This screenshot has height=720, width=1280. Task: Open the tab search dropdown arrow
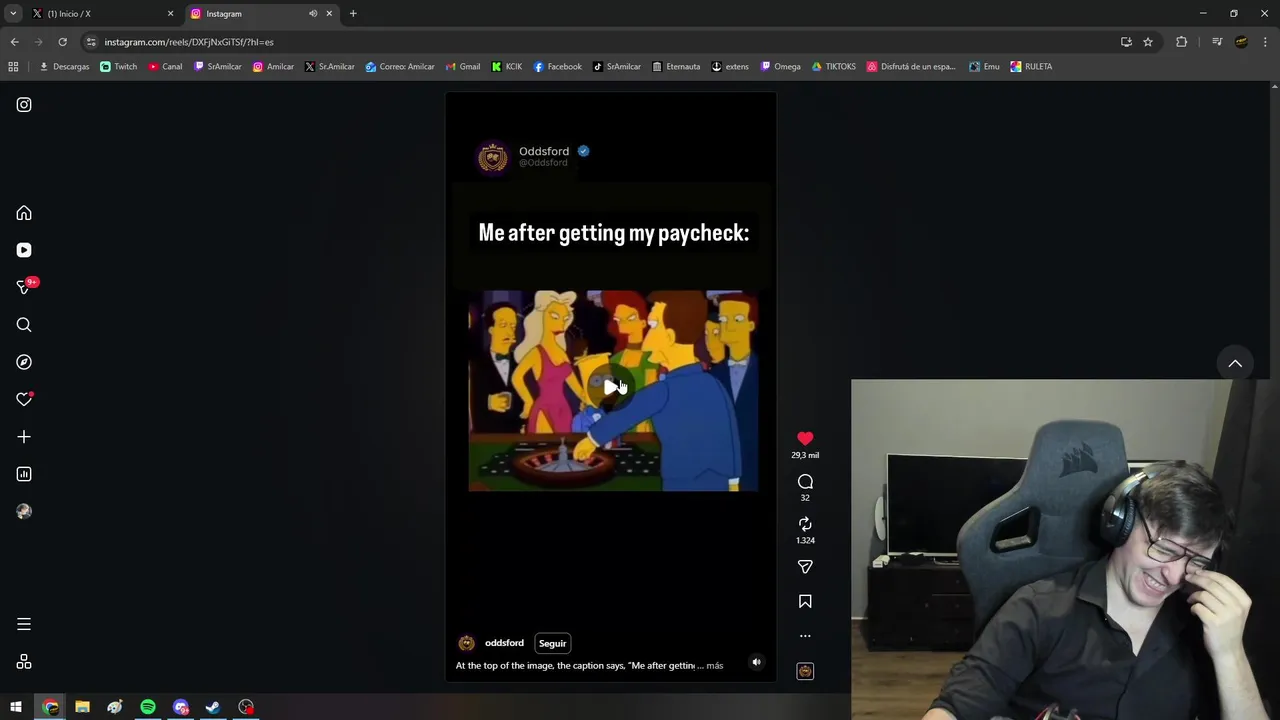tap(13, 14)
